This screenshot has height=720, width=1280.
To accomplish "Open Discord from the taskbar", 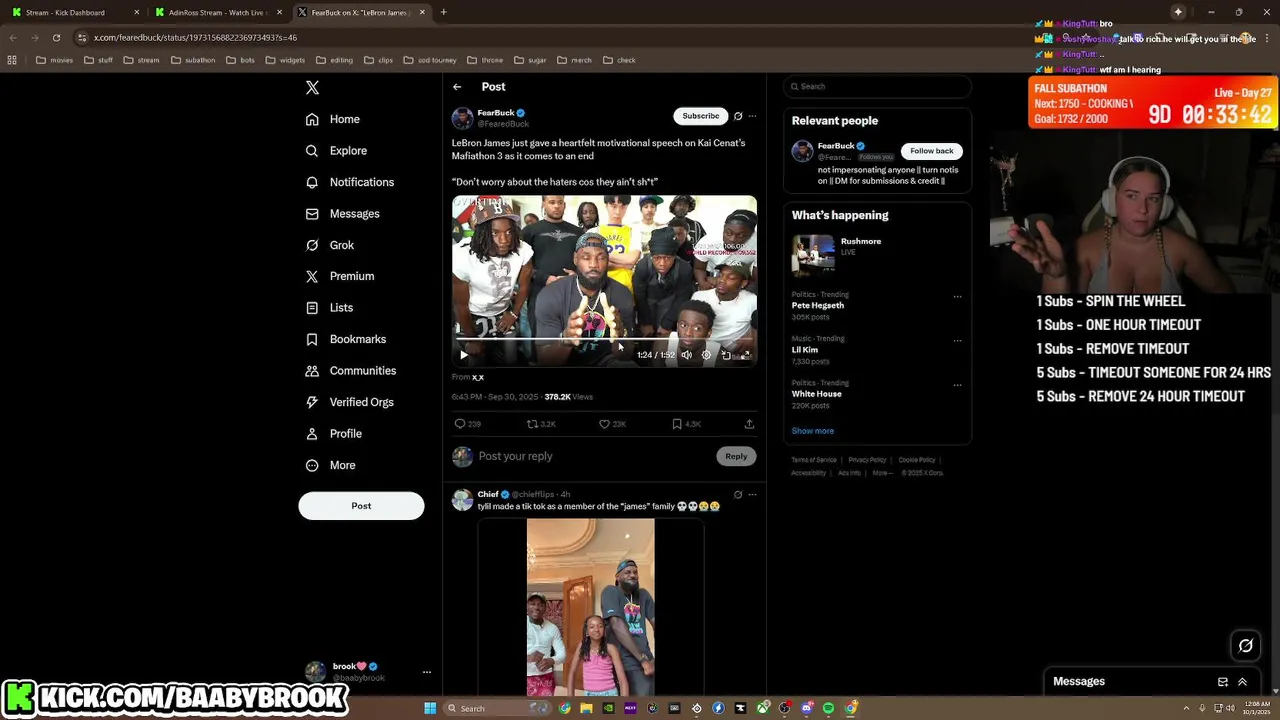I will coord(807,708).
